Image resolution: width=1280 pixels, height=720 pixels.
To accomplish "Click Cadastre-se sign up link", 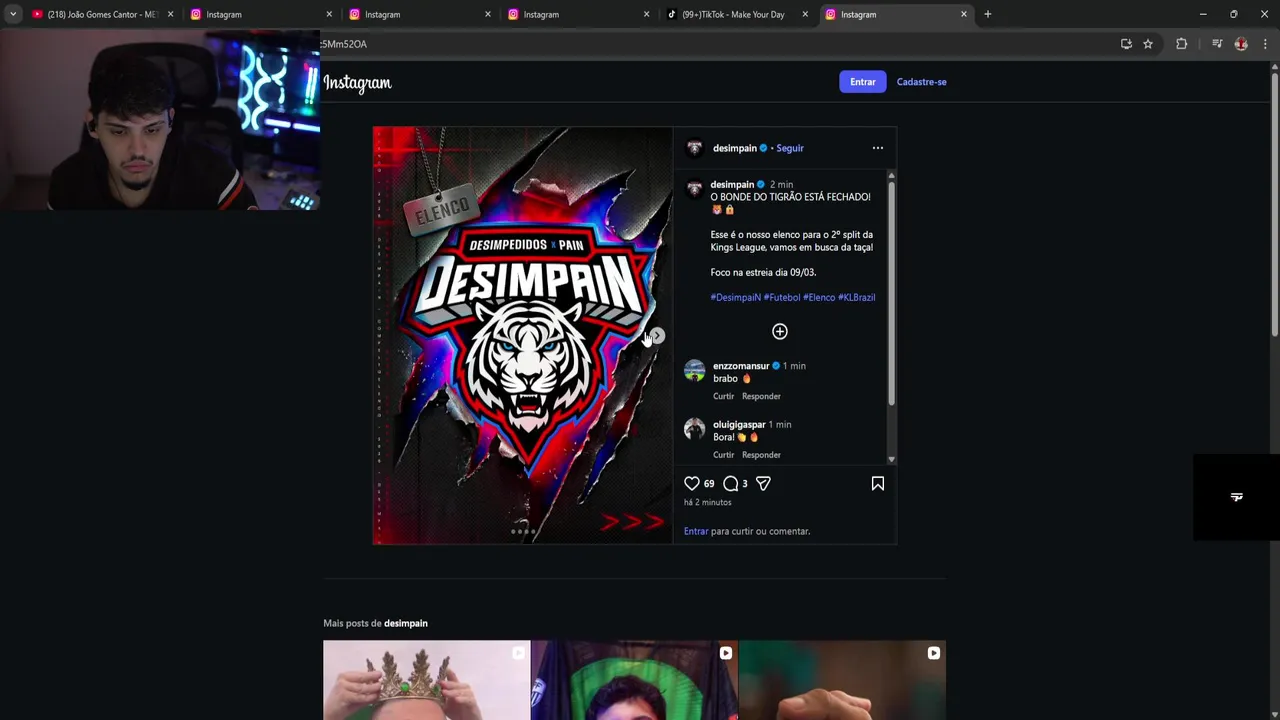I will coord(922,82).
